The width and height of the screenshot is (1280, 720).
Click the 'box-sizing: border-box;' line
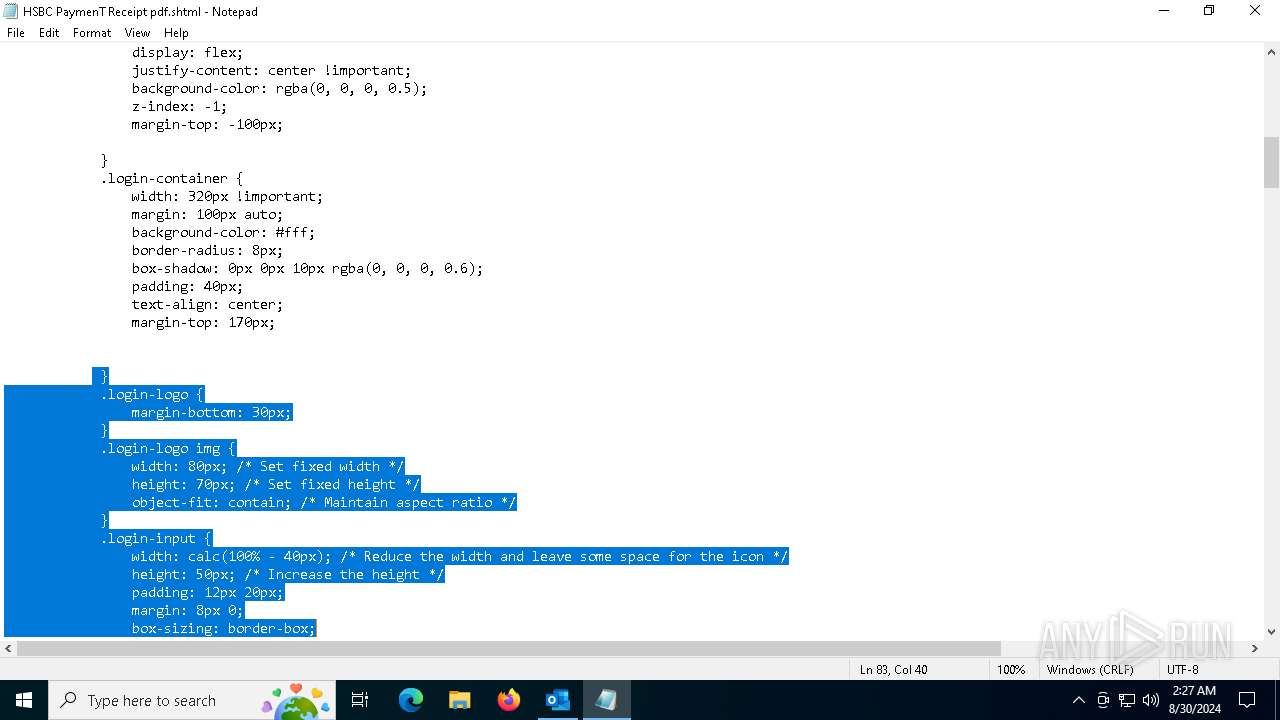[x=223, y=628]
